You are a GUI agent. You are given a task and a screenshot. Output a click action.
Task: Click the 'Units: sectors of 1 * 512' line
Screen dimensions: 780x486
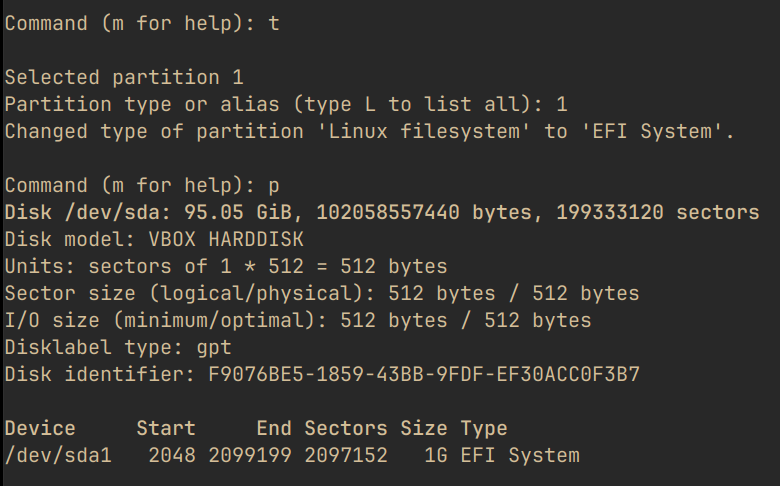226,267
